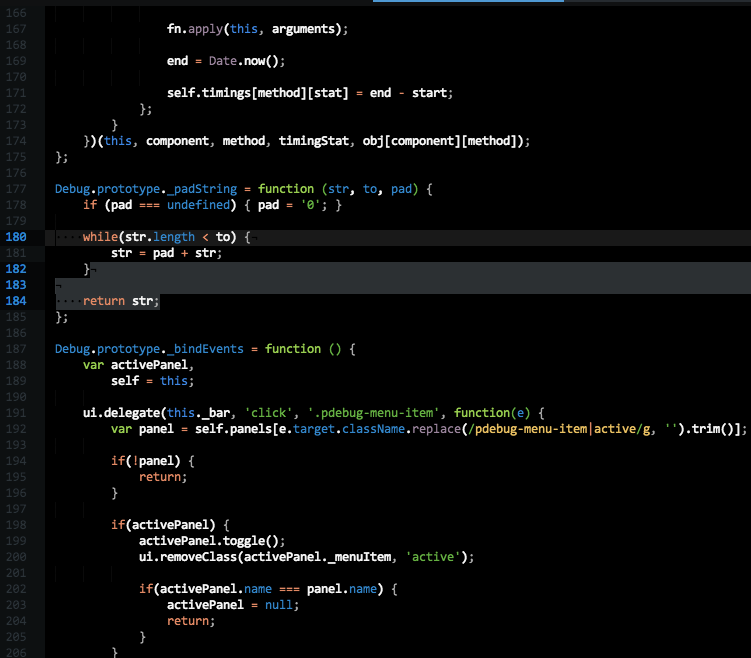Click 'obj[component][method]' on line 174
The image size is (751, 658).
pyautogui.click(x=439, y=141)
